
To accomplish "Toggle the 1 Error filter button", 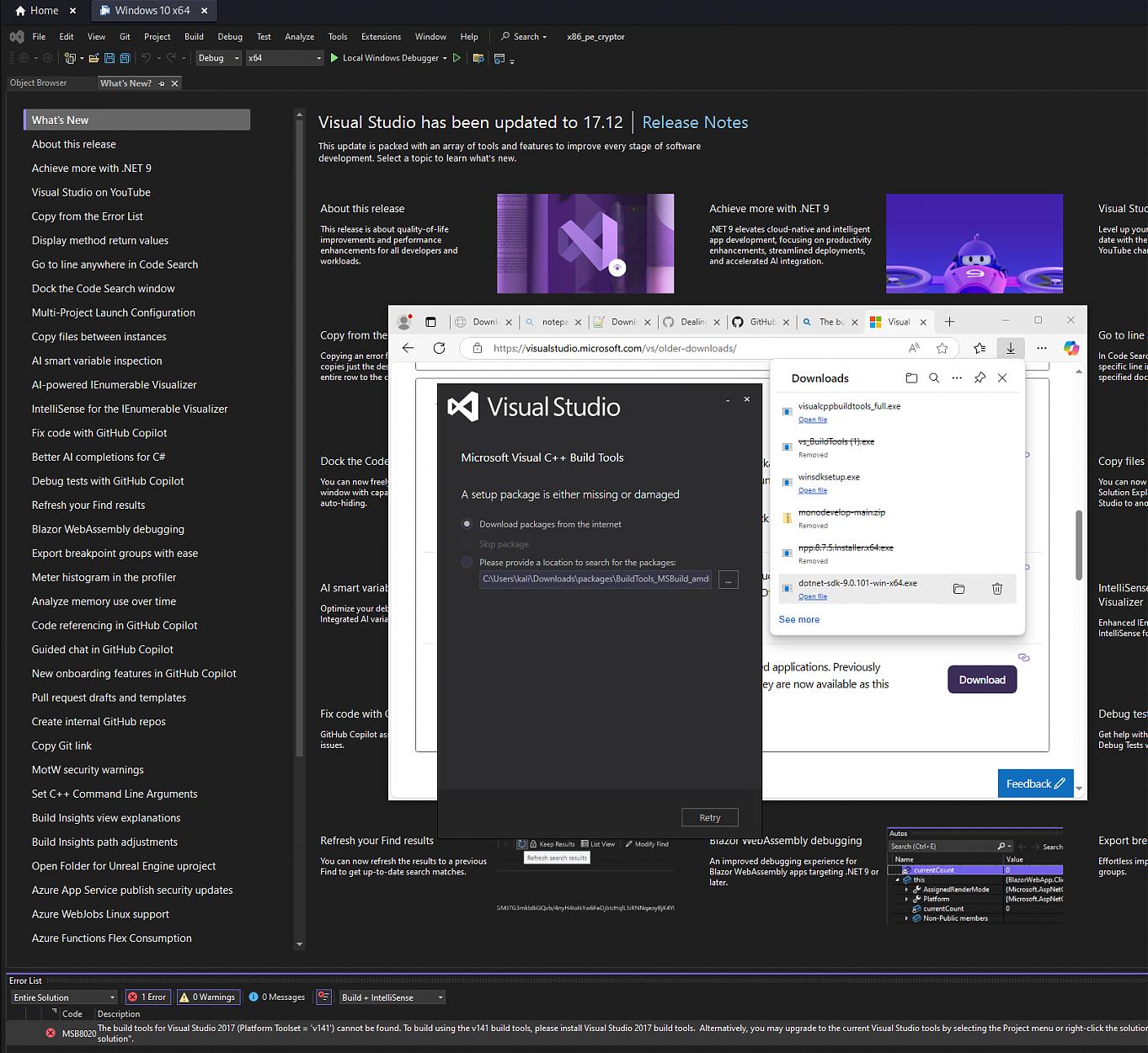I will 147,997.
